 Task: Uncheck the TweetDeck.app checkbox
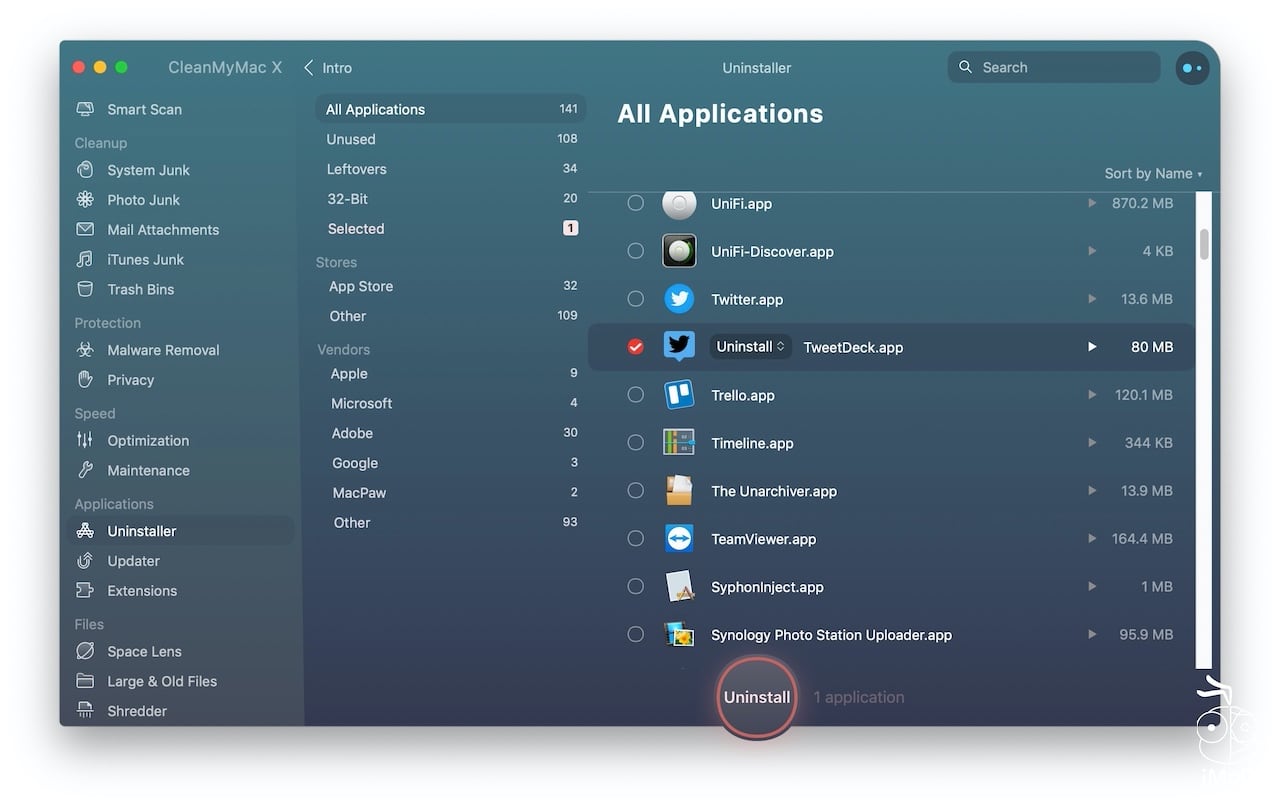point(635,347)
